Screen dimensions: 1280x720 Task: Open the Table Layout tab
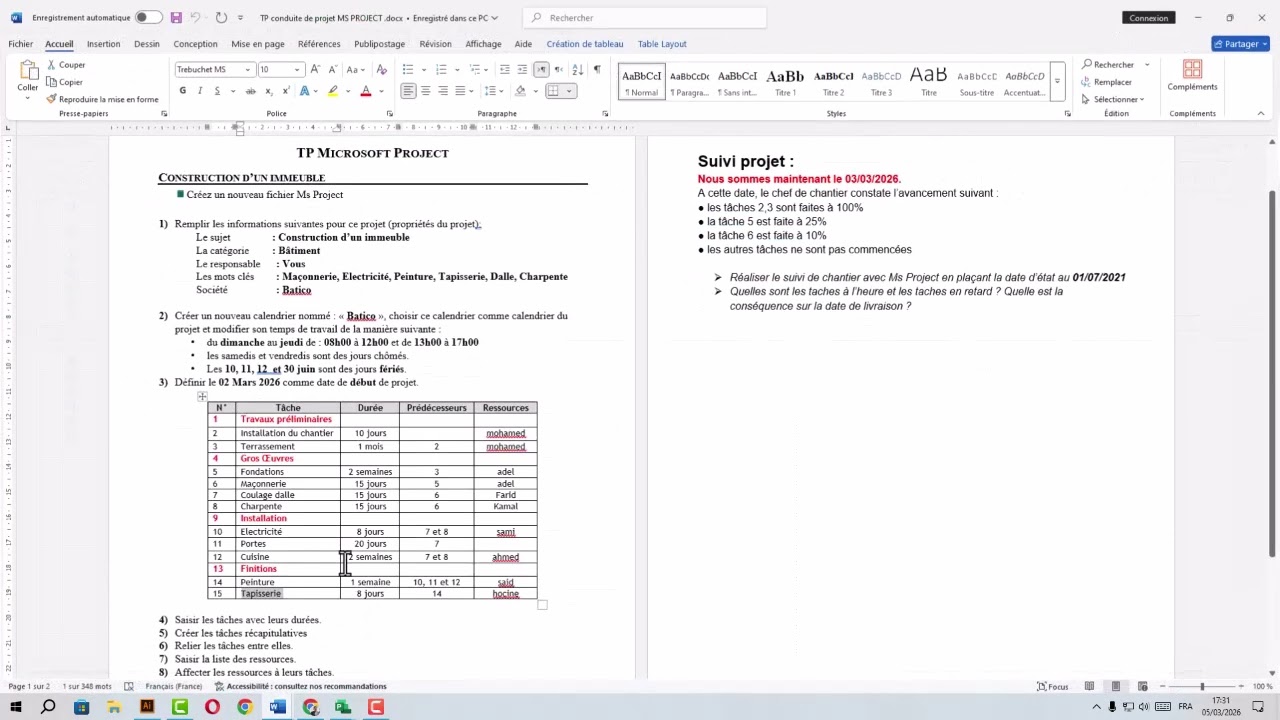pos(662,44)
